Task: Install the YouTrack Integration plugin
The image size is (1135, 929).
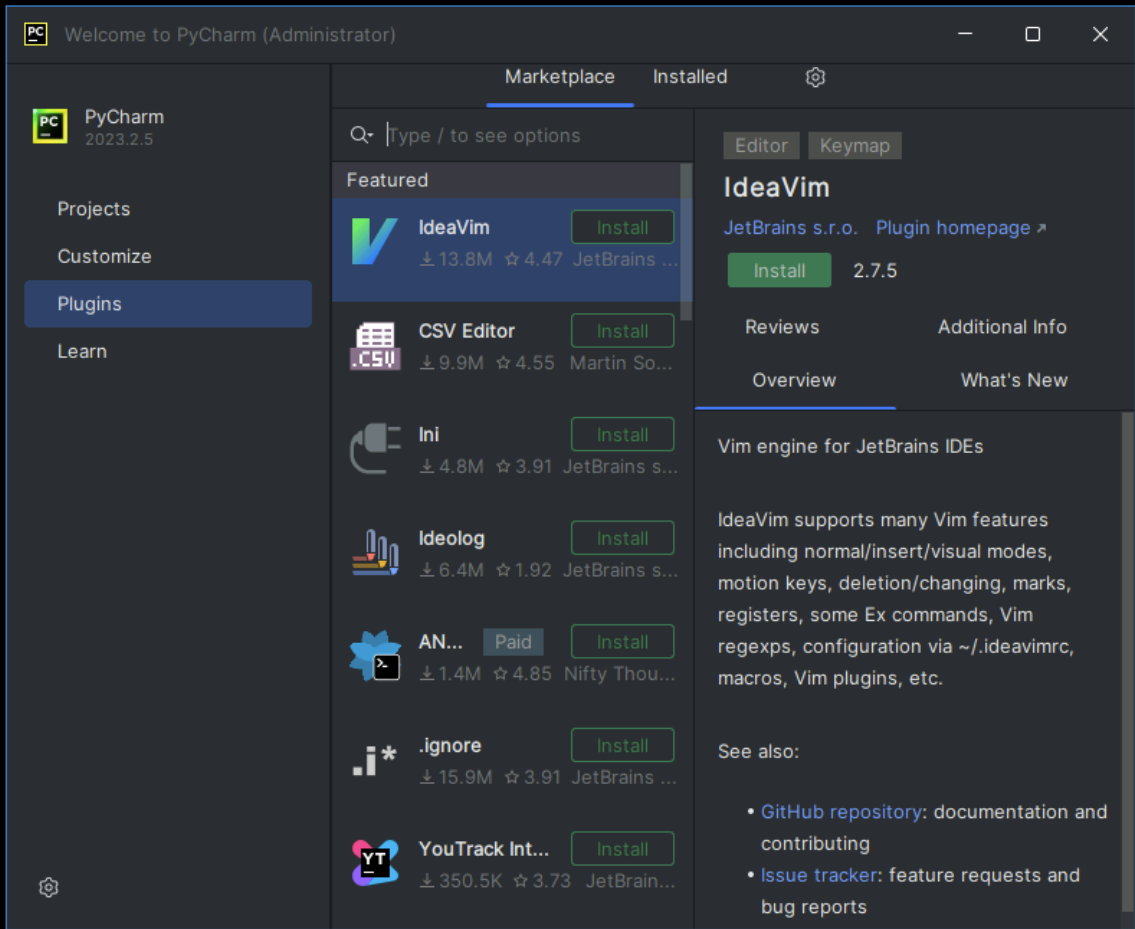Action: (623, 849)
